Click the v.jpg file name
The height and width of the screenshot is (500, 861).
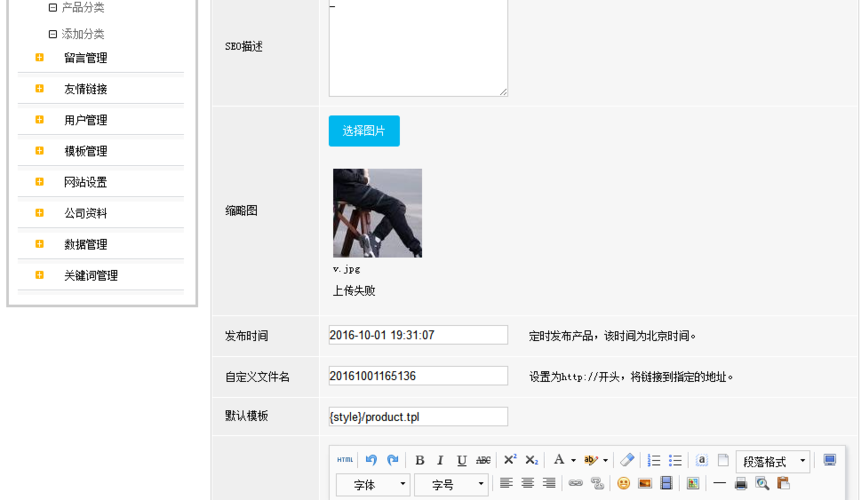(x=346, y=269)
